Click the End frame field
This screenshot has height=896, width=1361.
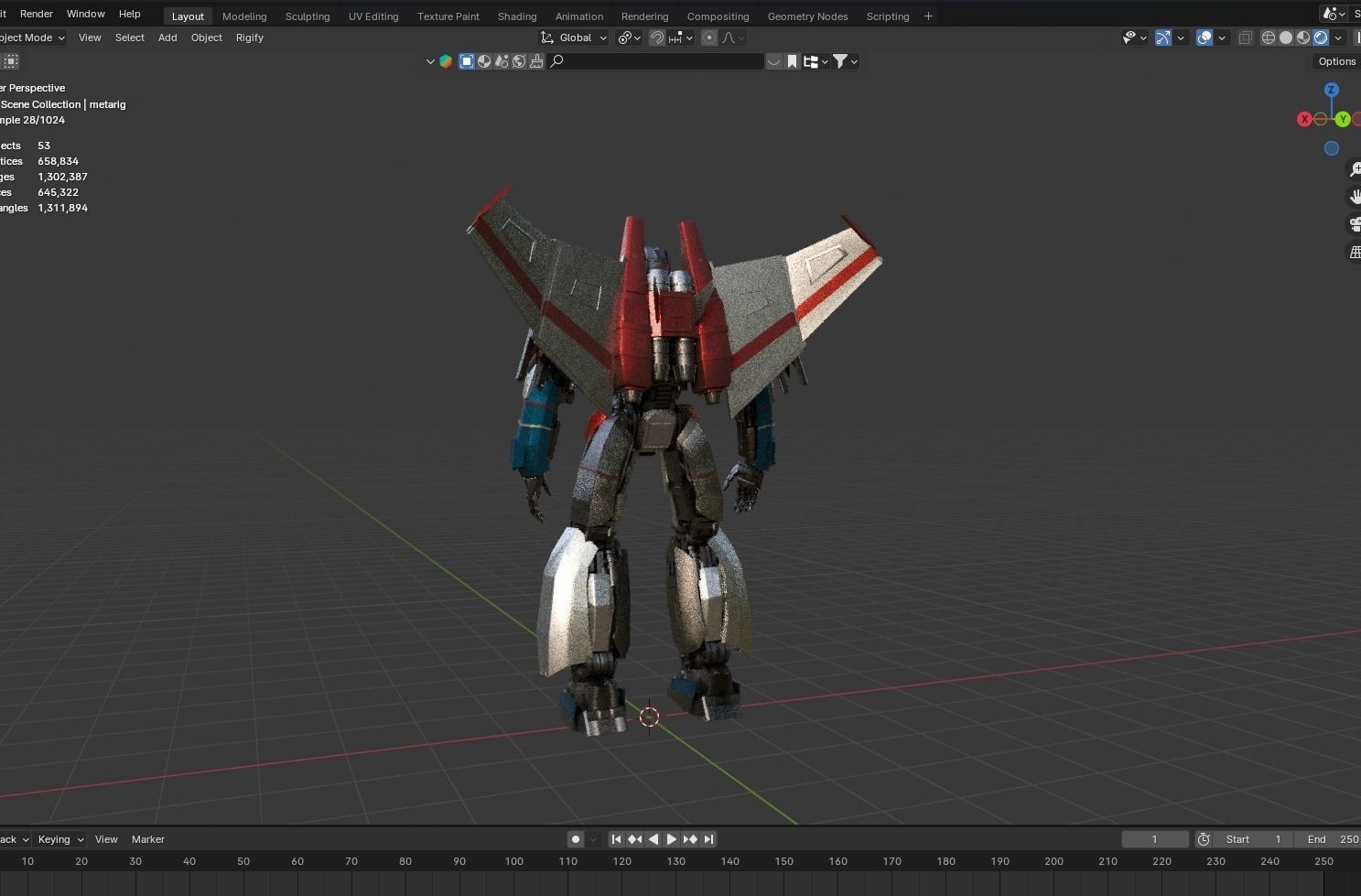(x=1327, y=839)
